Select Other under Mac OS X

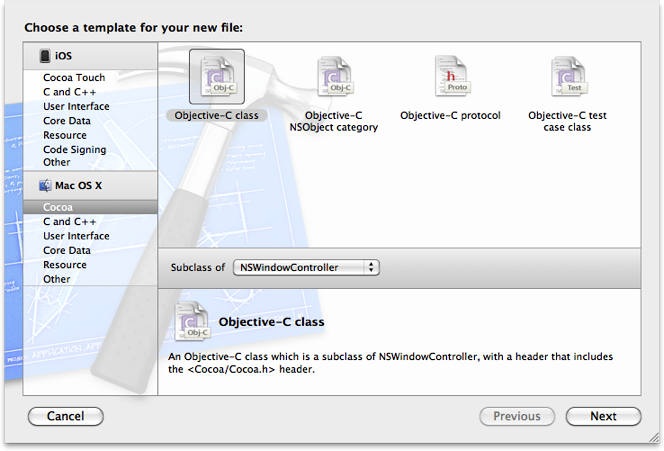(57, 279)
